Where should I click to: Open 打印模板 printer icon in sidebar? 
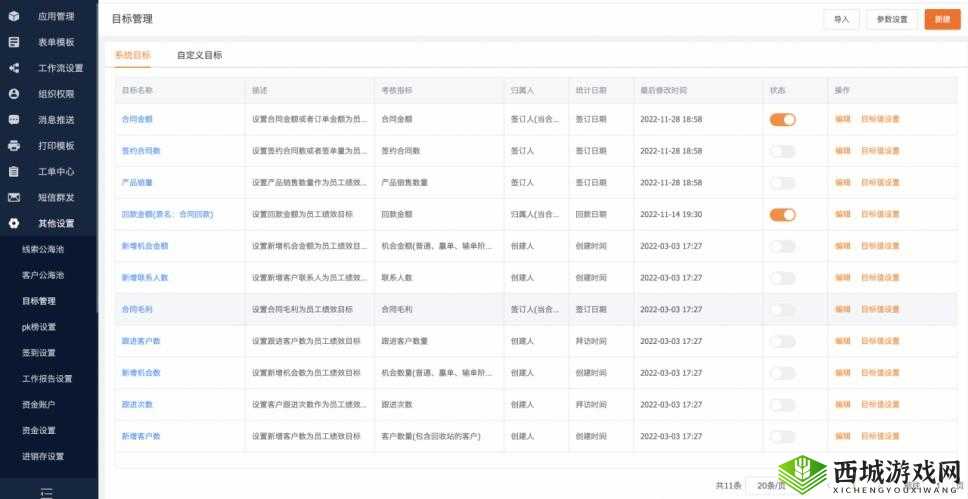[x=14, y=146]
